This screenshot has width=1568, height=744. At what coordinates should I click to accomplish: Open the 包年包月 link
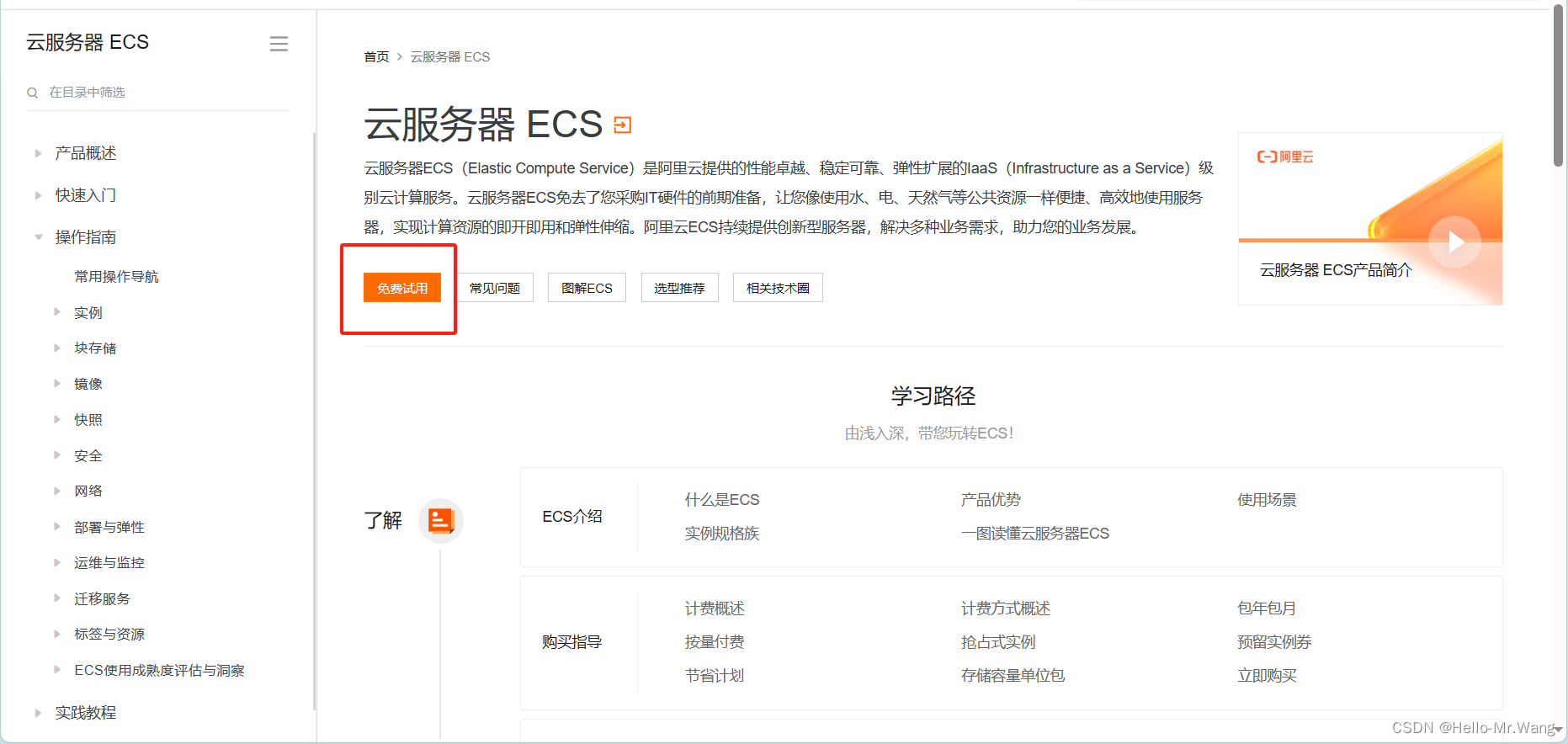click(x=1267, y=608)
